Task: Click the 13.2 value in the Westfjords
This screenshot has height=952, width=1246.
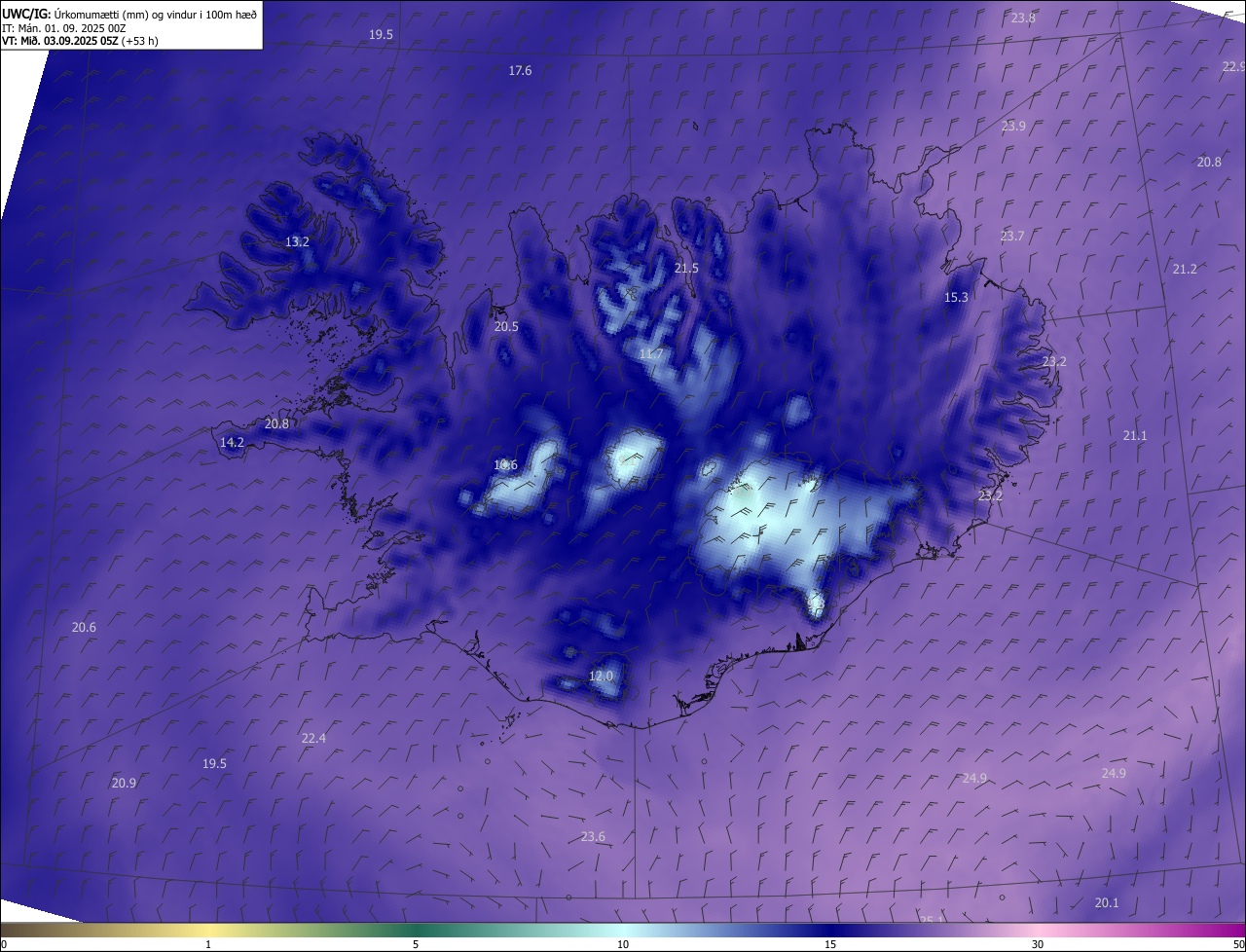Action: (x=297, y=242)
